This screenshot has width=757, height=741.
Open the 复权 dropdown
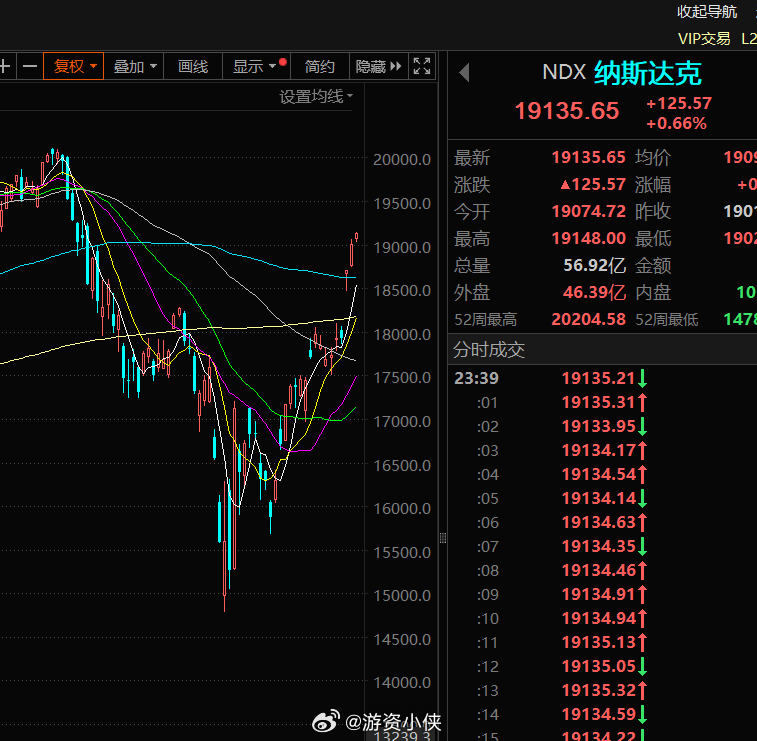pos(73,66)
